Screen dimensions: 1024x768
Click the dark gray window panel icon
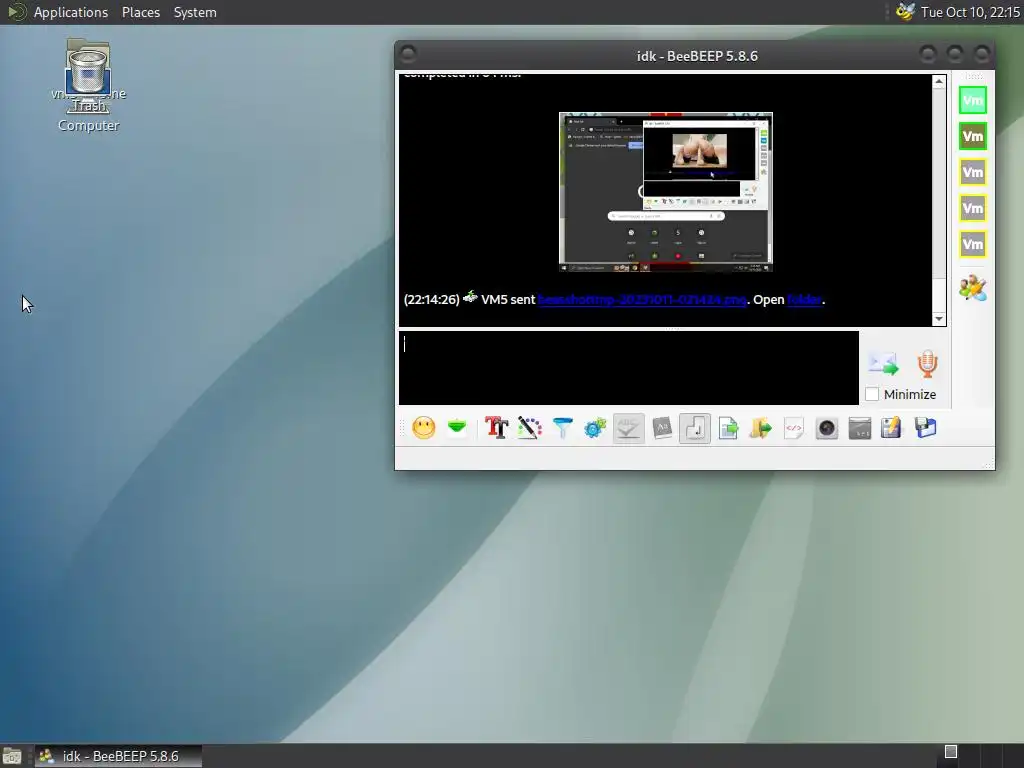click(859, 428)
